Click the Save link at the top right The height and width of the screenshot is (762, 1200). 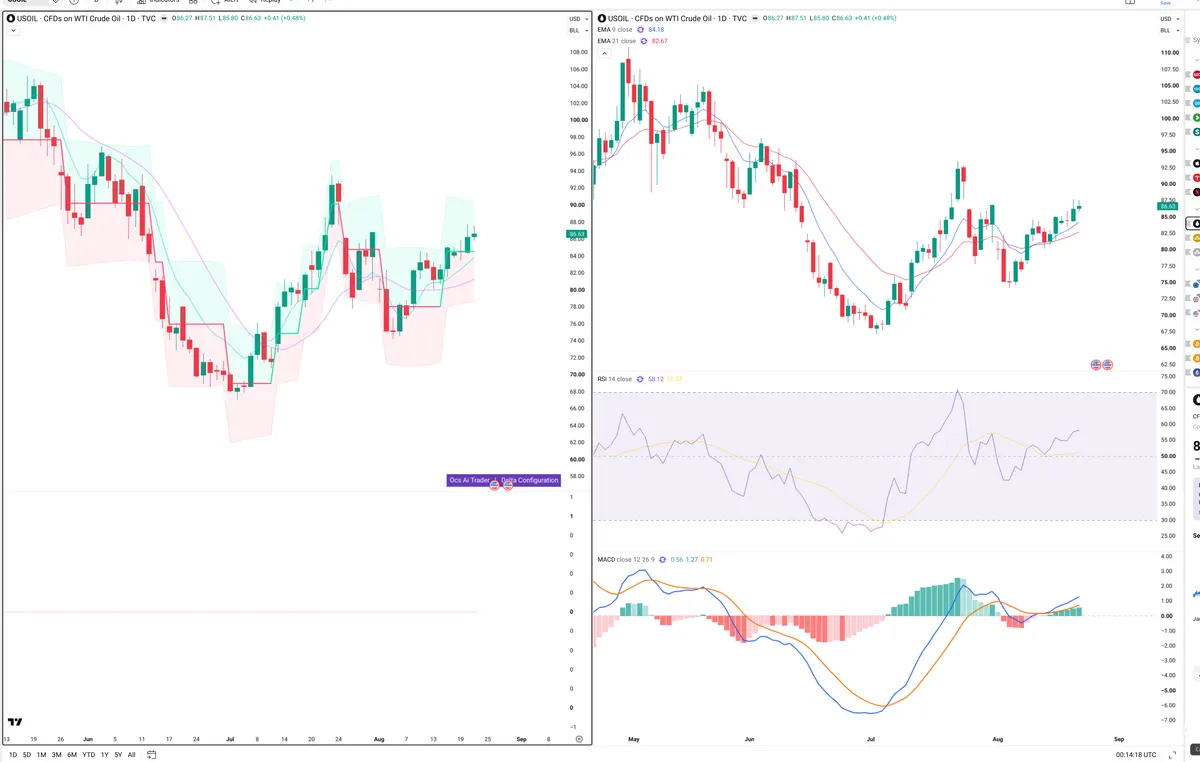(x=1165, y=3)
